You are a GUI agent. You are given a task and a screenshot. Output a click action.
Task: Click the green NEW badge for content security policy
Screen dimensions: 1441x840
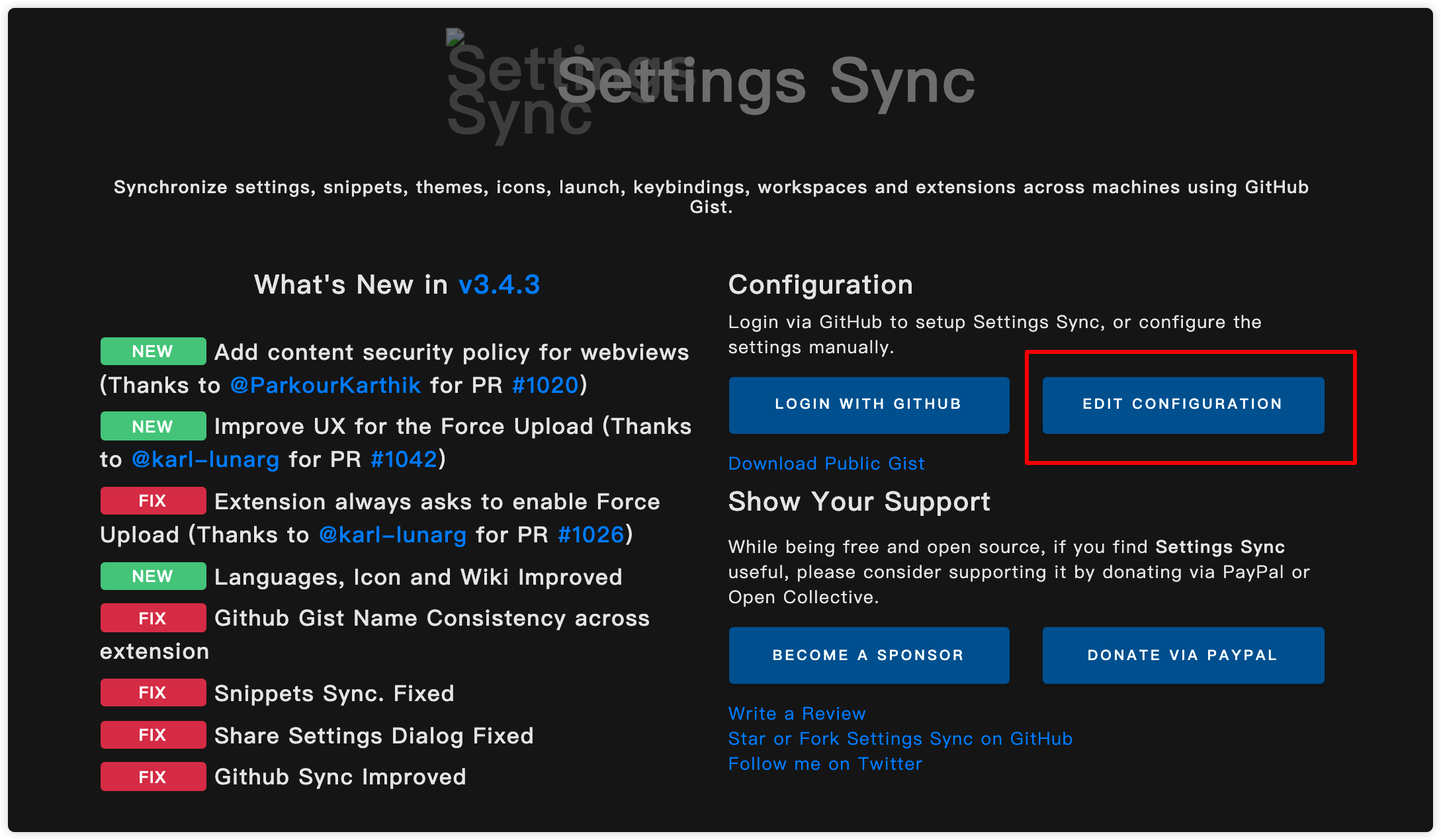point(153,351)
